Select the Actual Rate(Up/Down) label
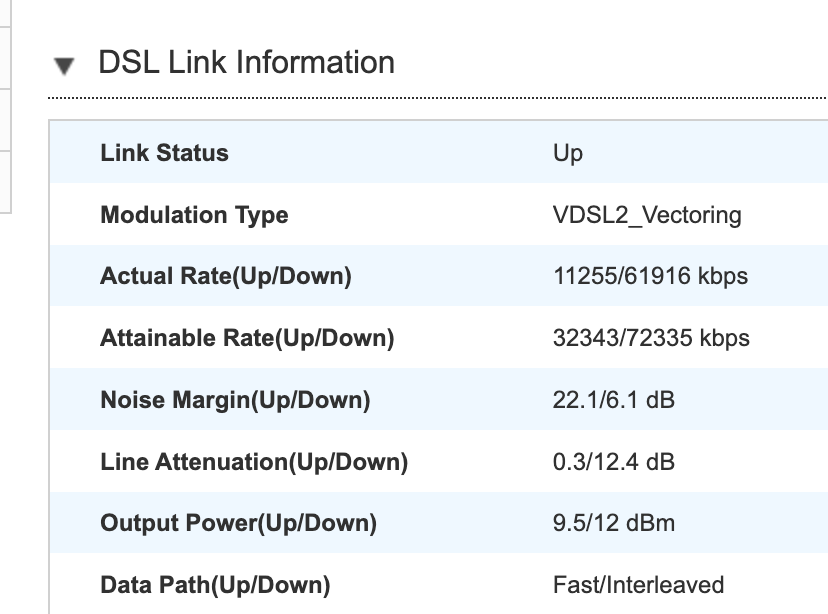The height and width of the screenshot is (614, 828). pos(225,276)
